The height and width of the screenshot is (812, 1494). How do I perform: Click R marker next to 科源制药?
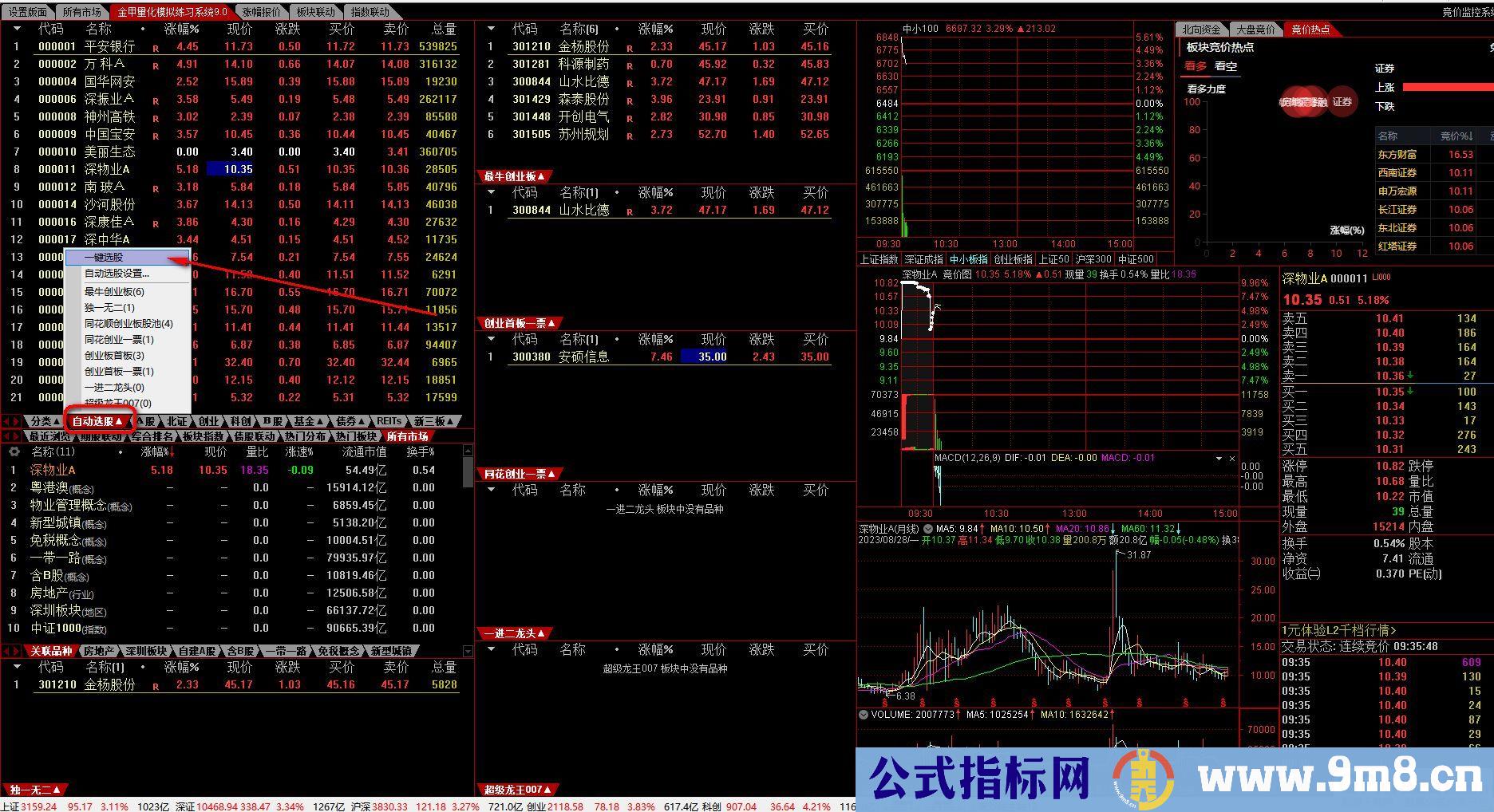pyautogui.click(x=630, y=66)
